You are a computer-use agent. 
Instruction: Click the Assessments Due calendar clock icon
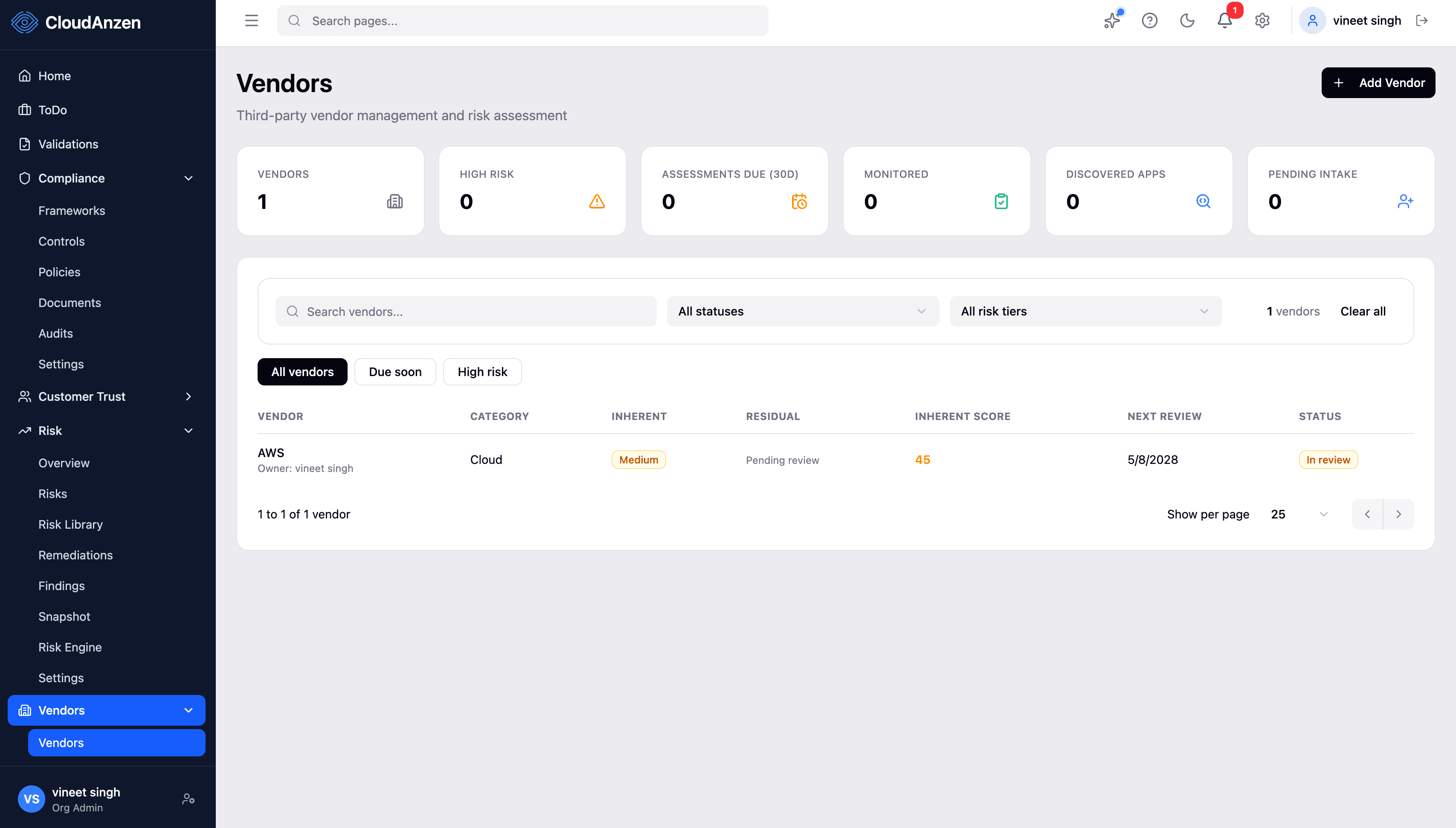(x=799, y=201)
